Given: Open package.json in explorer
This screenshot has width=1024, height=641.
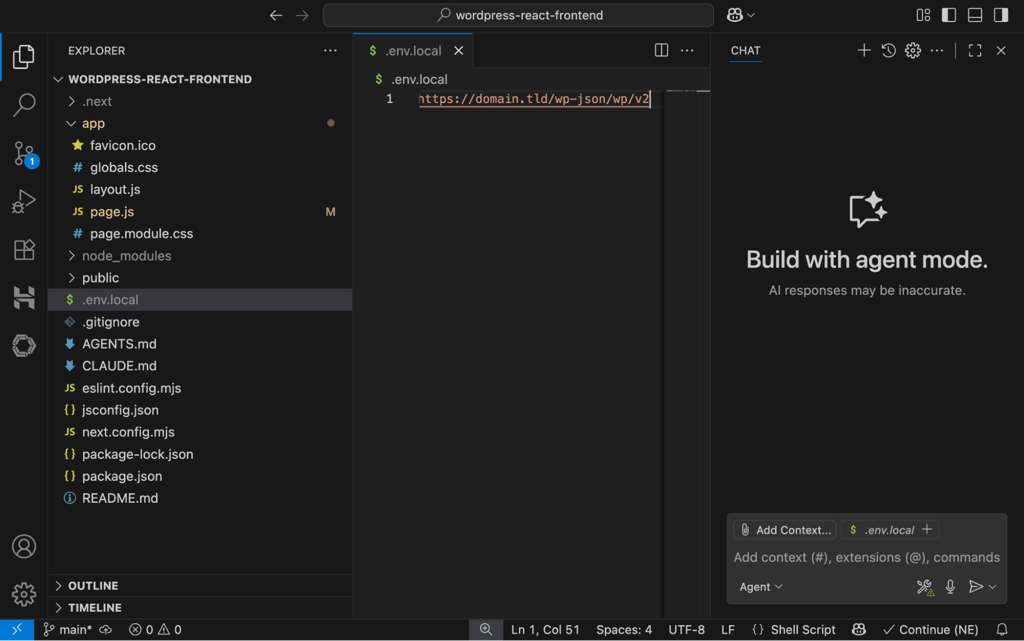Looking at the screenshot, I should tap(200, 476).
